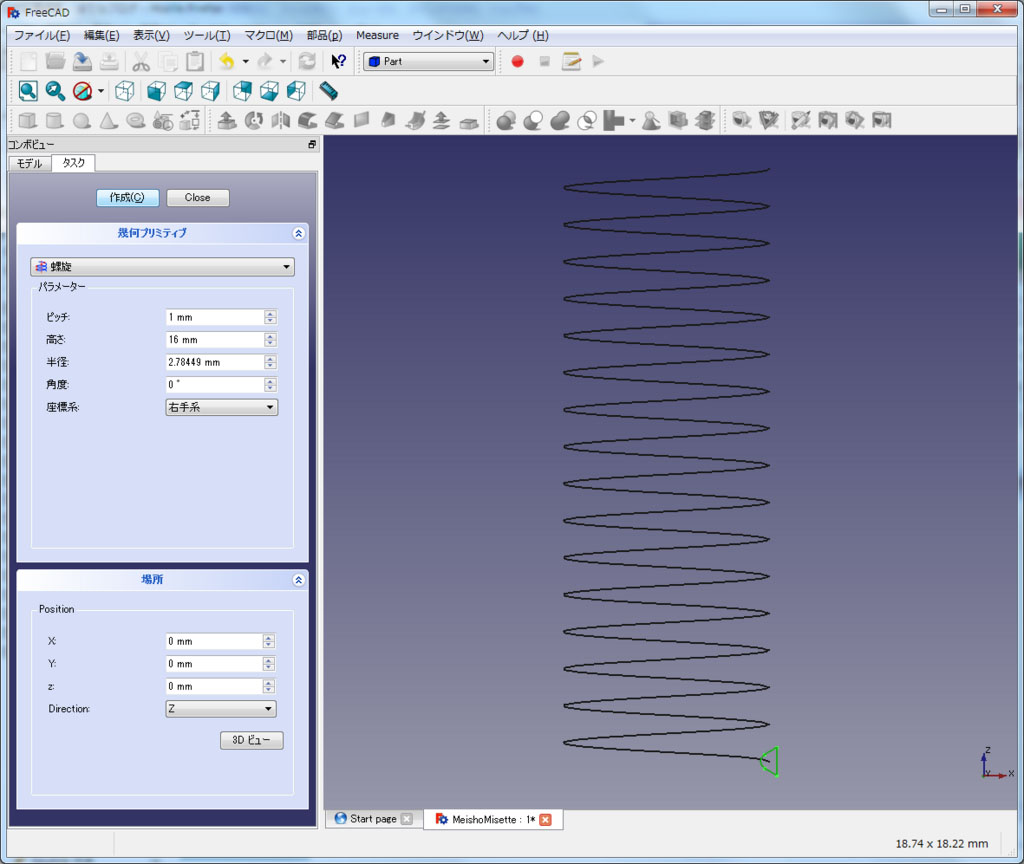Open the Direction Z dropdown
1024x864 pixels.
pos(221,709)
